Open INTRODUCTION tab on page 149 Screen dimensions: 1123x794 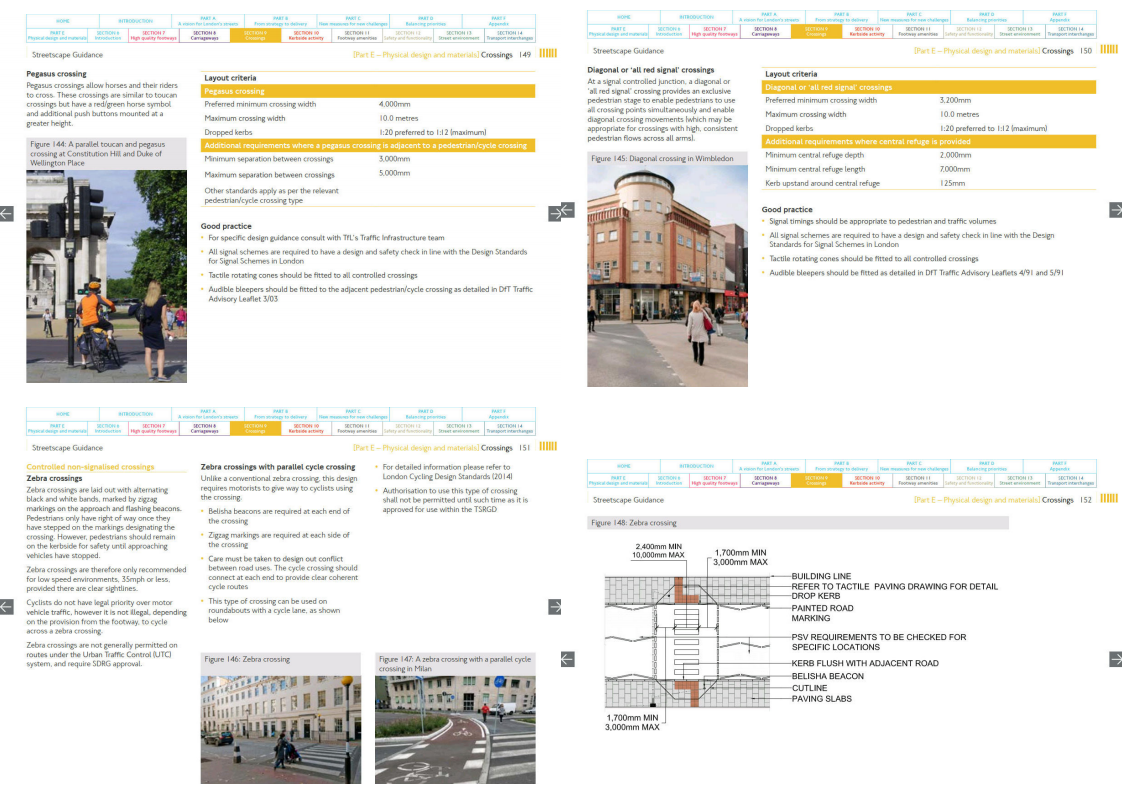pyautogui.click(x=135, y=21)
